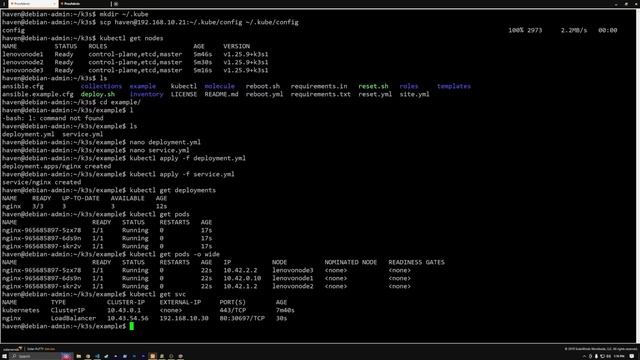Screen dimensions: 640x360
Task: Click the 'mkdir ~/.kube' command
Action: pos(124,14)
